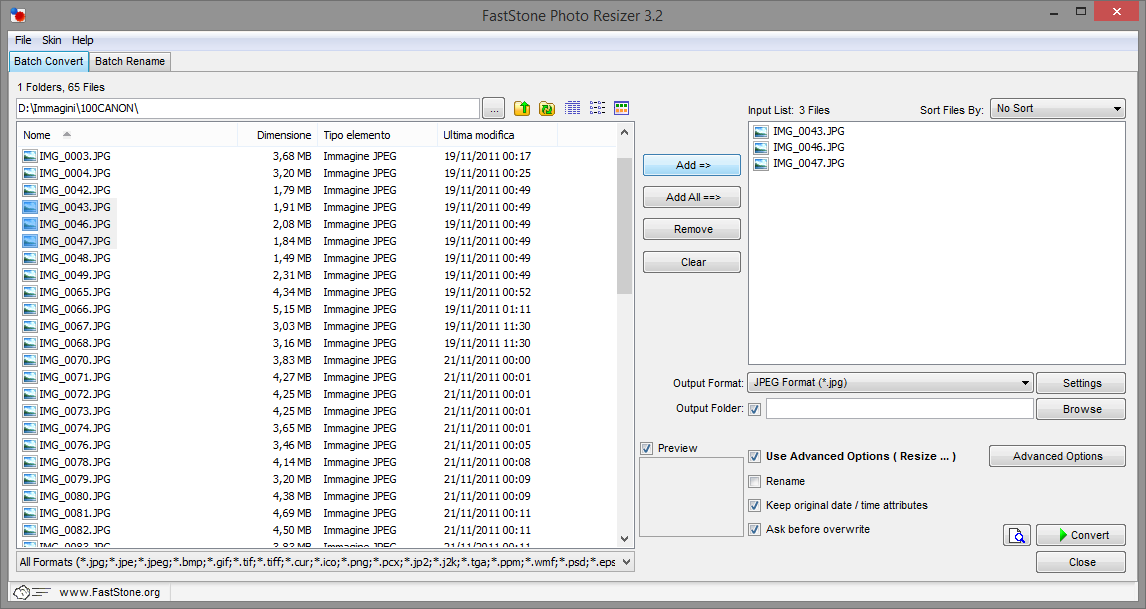The height and width of the screenshot is (609, 1146).
Task: Click Input List icon for IMG_0043.JPG
Action: coord(761,132)
